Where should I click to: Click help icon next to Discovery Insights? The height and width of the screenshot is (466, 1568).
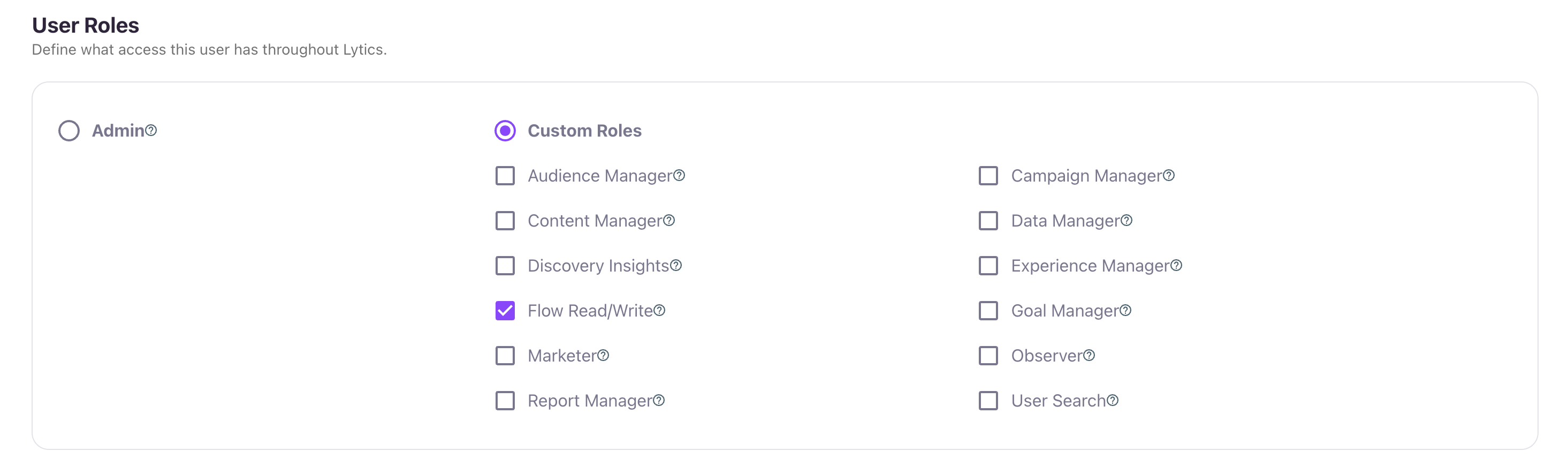pos(676,265)
